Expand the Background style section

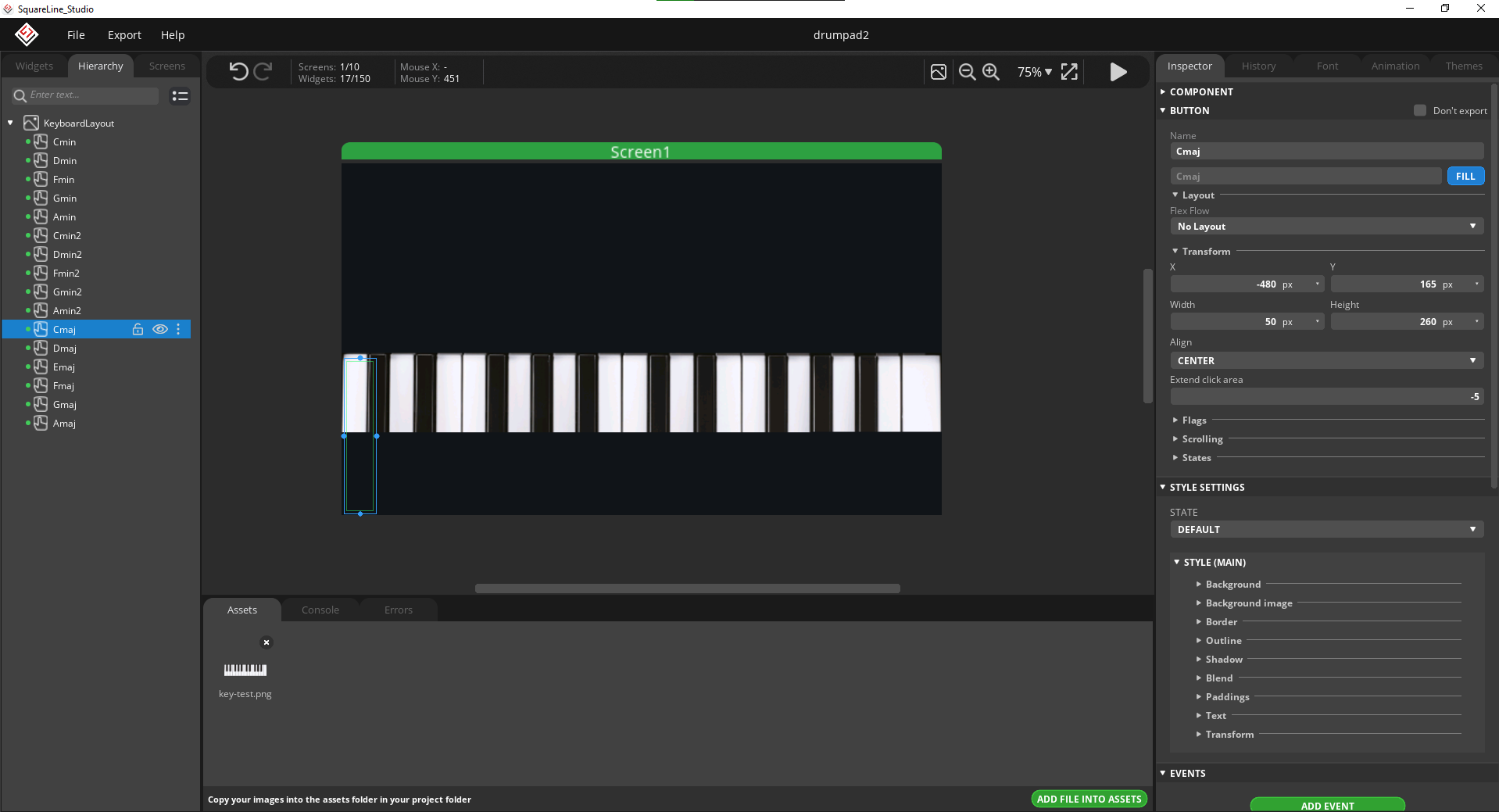click(1232, 585)
